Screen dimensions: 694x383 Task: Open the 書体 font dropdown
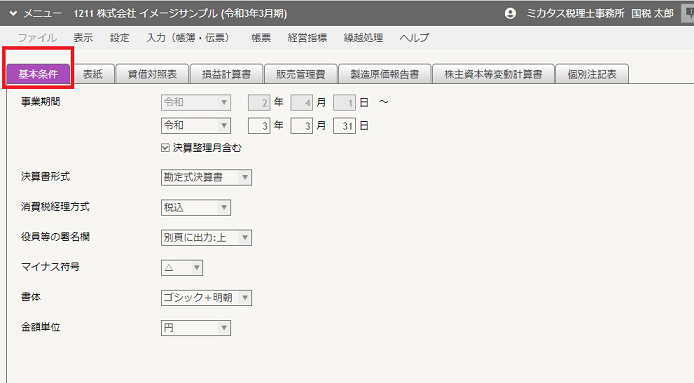pos(206,298)
